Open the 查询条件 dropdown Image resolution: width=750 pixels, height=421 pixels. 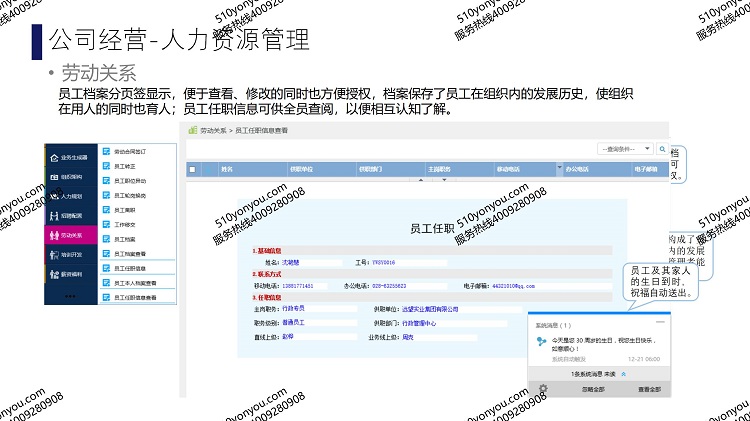(x=624, y=149)
